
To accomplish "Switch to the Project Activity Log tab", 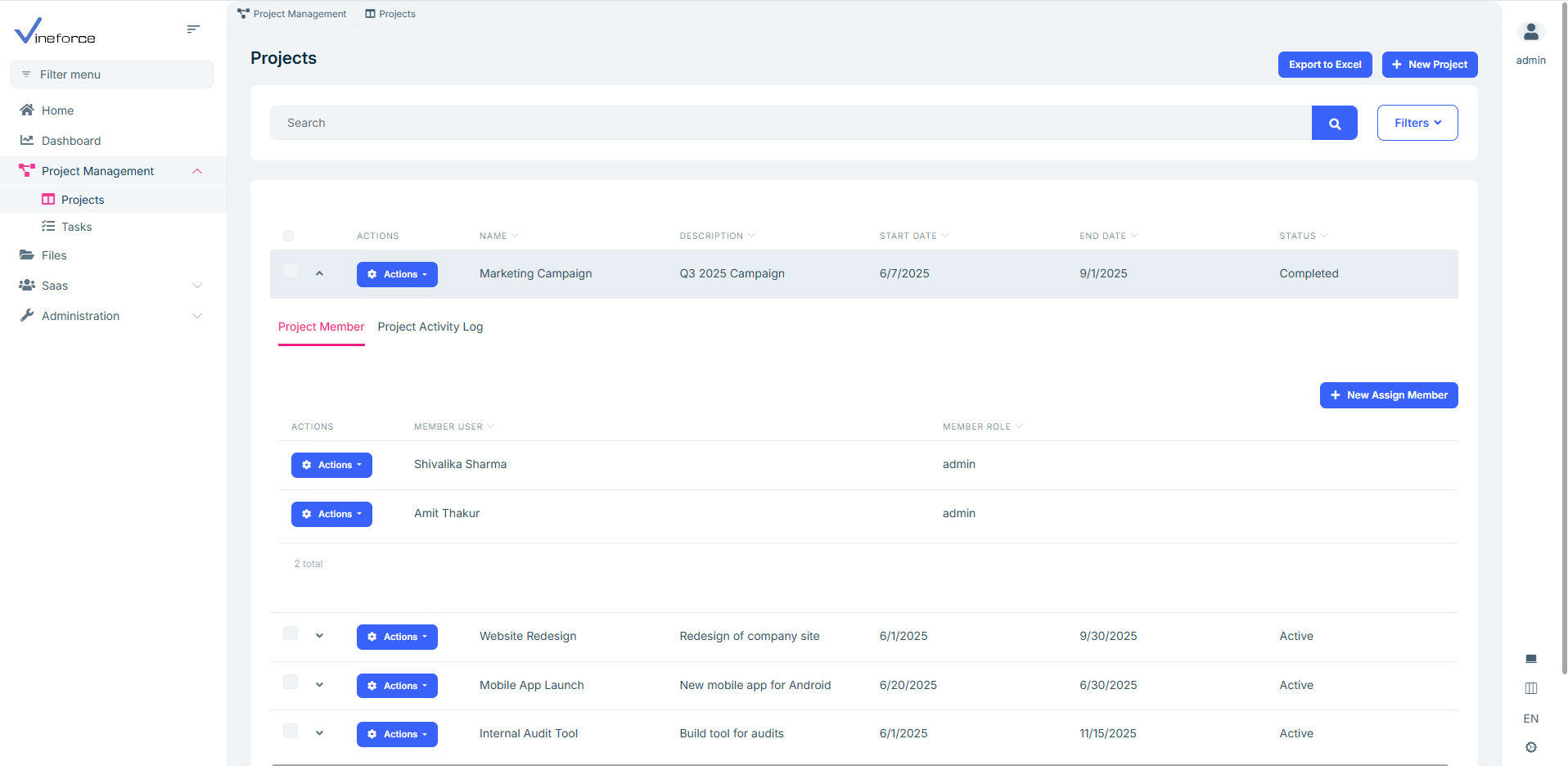I will (430, 327).
